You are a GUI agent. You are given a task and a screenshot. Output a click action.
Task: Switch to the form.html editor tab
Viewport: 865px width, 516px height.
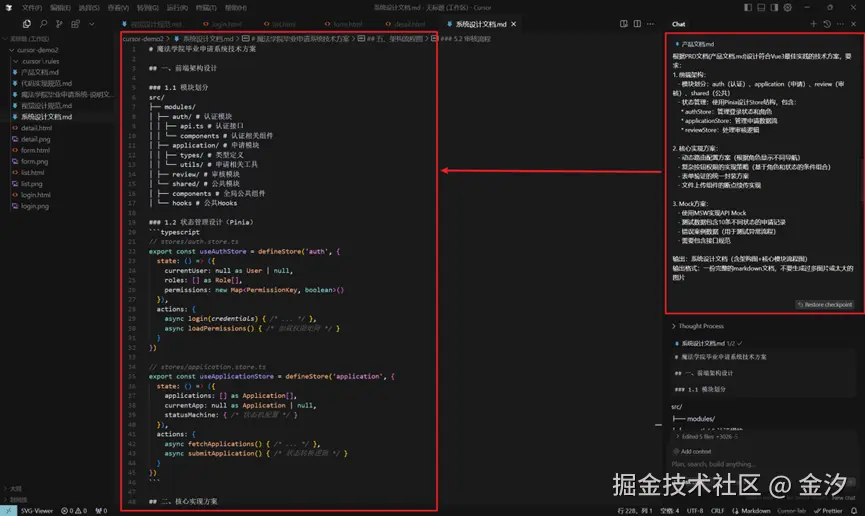(x=344, y=24)
